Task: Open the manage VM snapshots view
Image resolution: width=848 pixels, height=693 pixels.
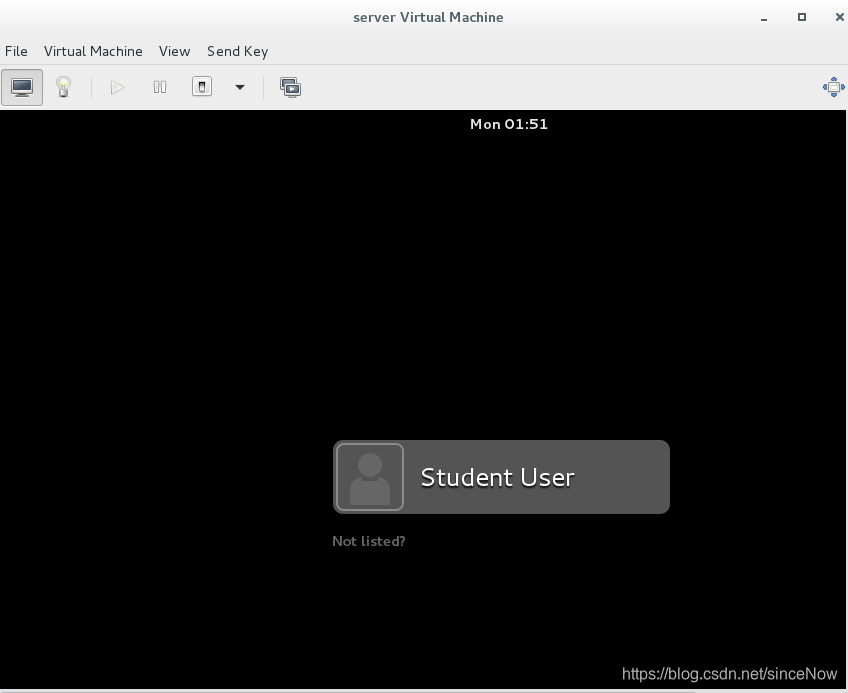Action: pos(290,87)
